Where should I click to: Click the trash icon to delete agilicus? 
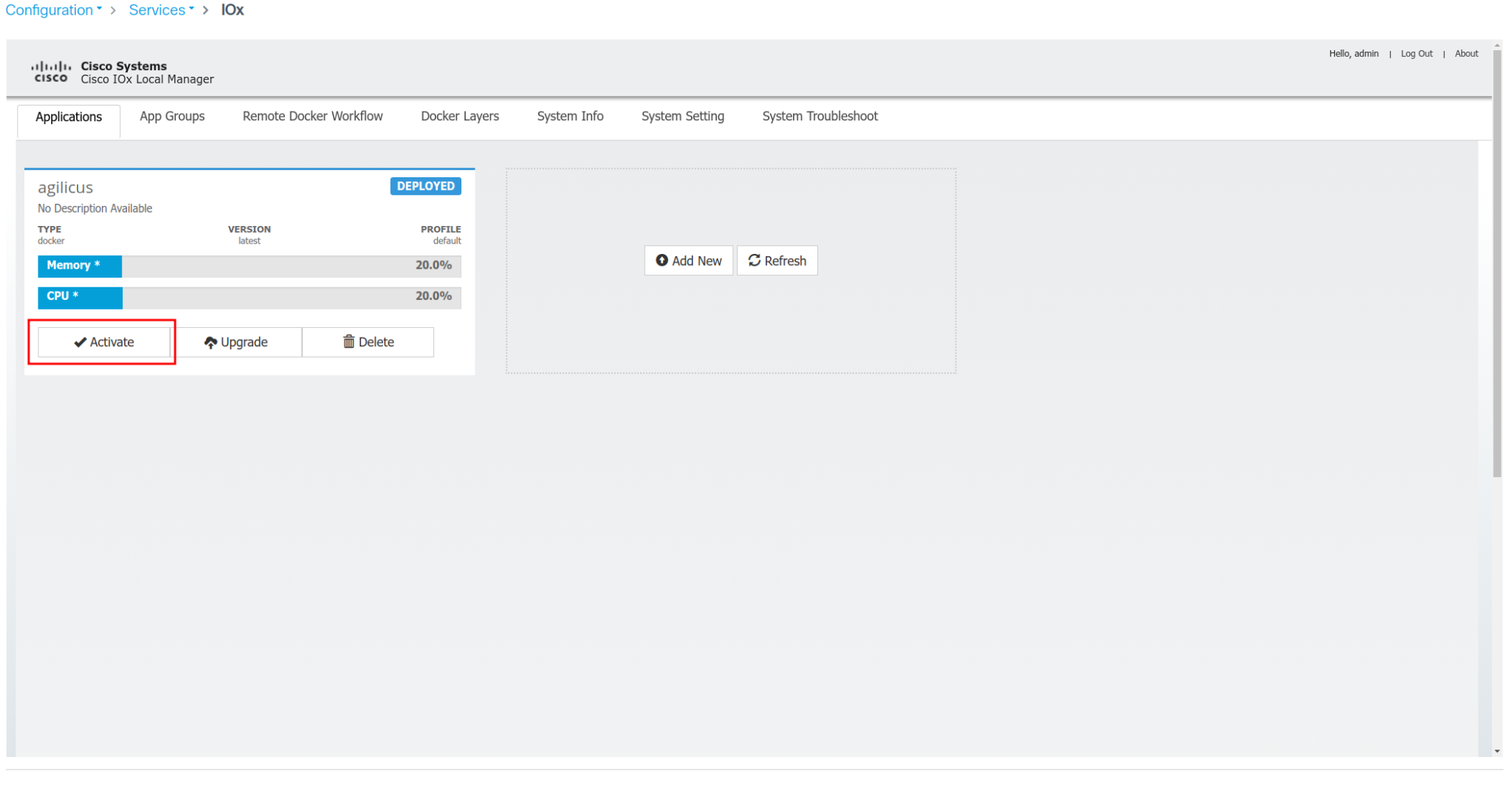tap(348, 342)
